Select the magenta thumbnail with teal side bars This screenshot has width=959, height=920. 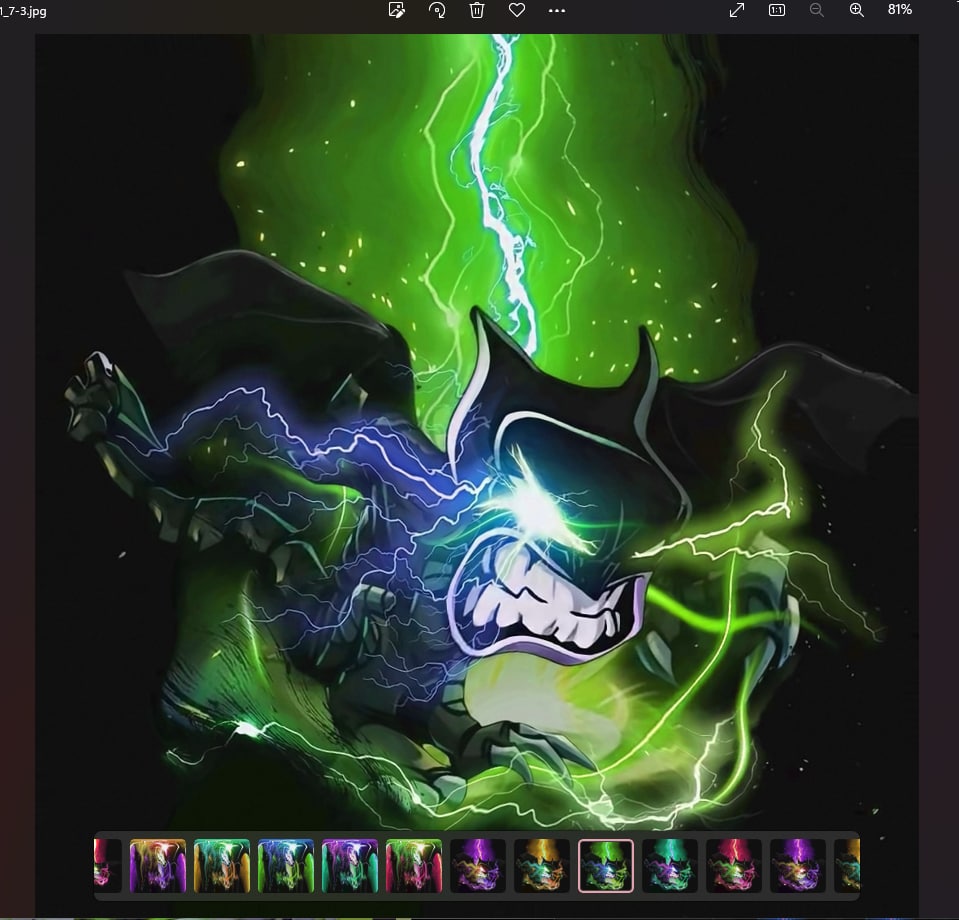tap(350, 866)
